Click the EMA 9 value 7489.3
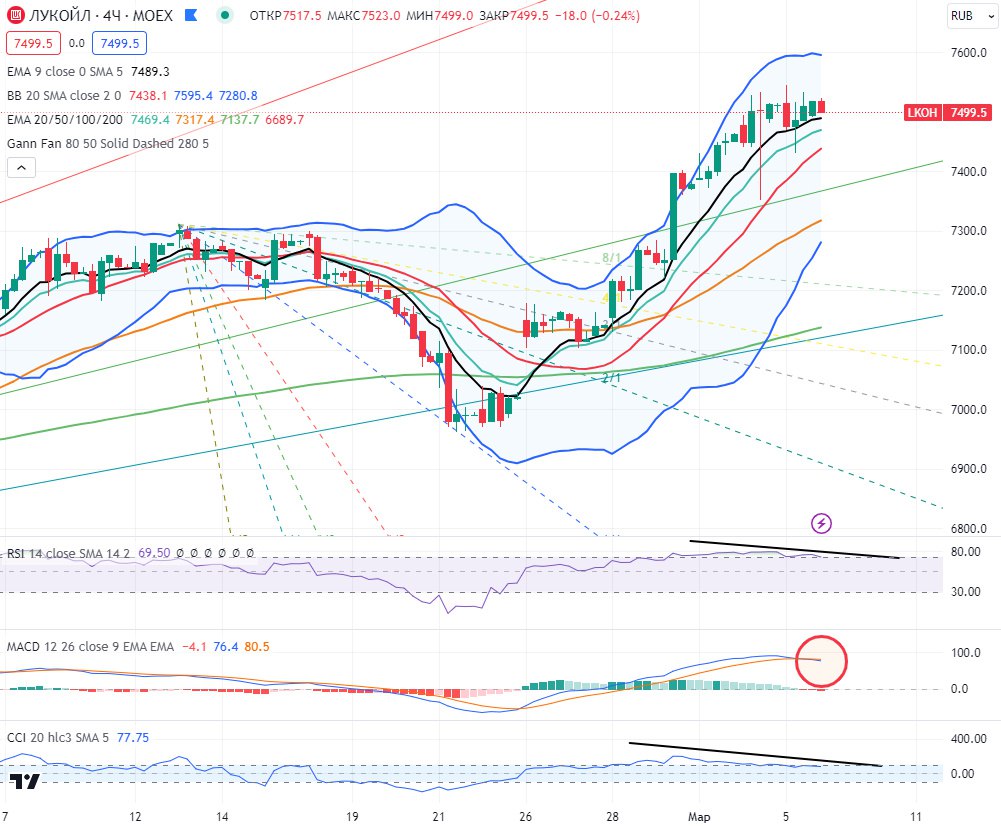 [x=150, y=71]
